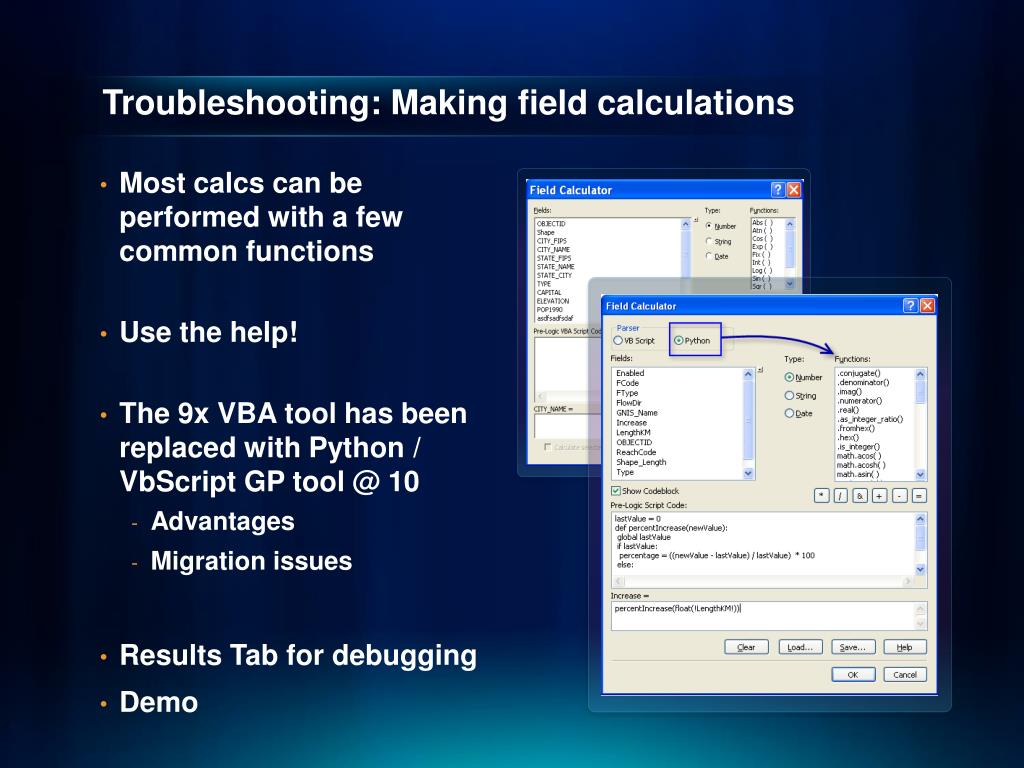Select the Increase field in list
The height and width of the screenshot is (768, 1024).
pyautogui.click(x=632, y=423)
